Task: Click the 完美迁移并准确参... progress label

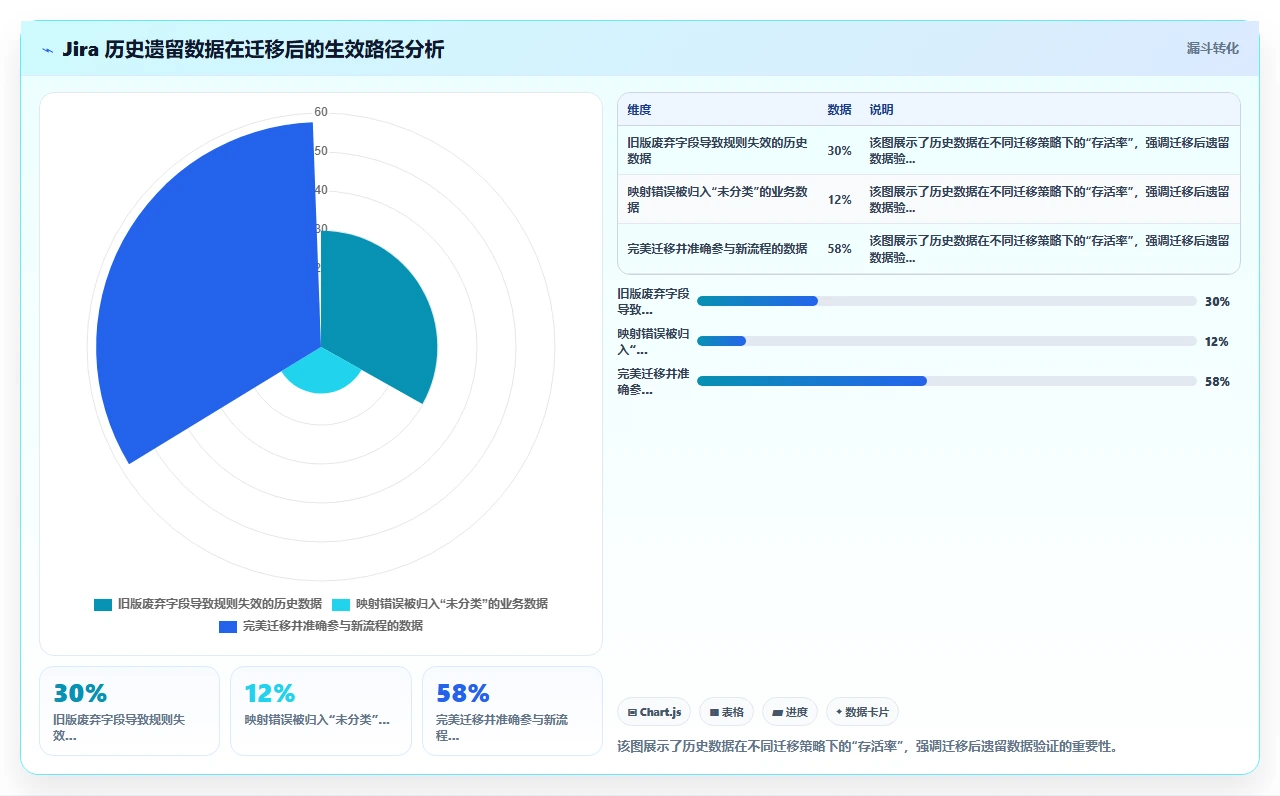Action: 653,381
